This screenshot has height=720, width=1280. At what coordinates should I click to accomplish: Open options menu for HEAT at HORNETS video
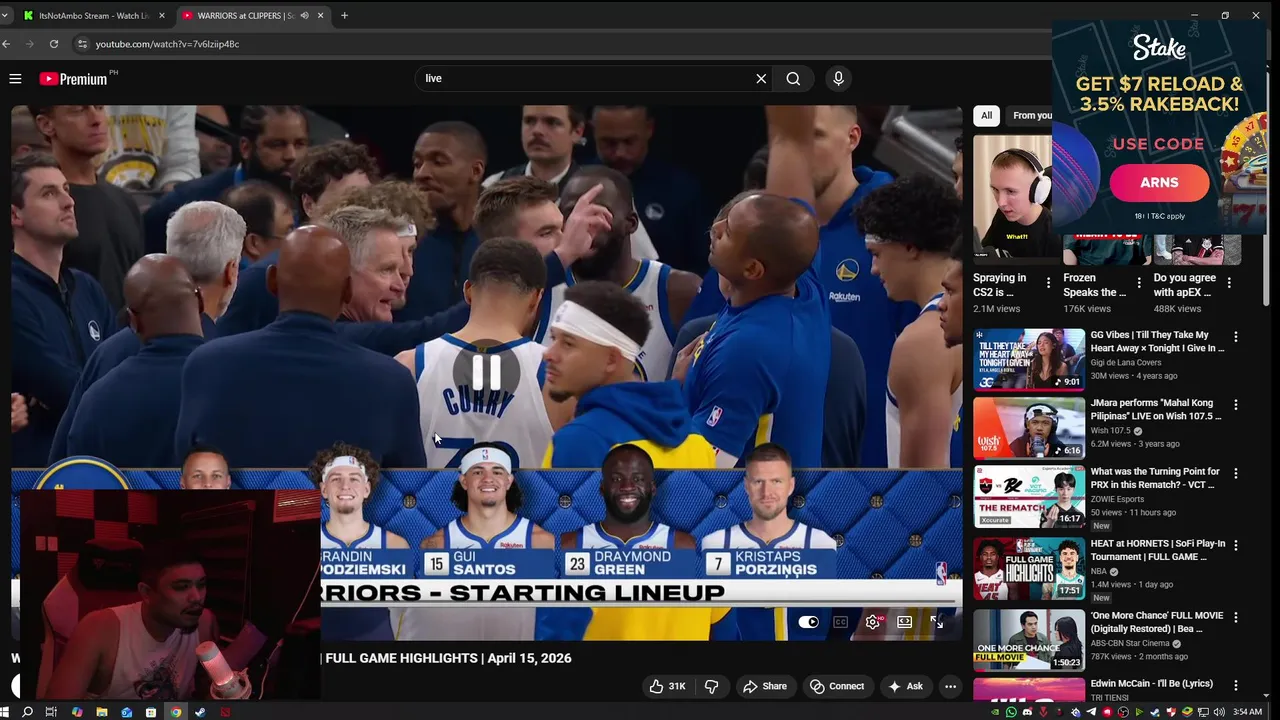1236,545
